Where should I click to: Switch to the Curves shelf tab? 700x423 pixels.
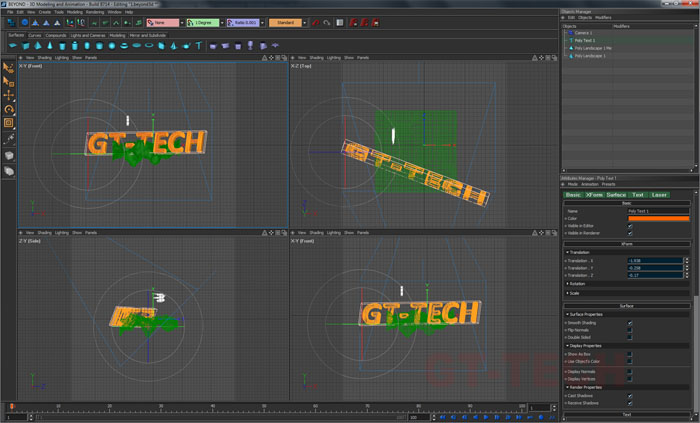tap(34, 35)
